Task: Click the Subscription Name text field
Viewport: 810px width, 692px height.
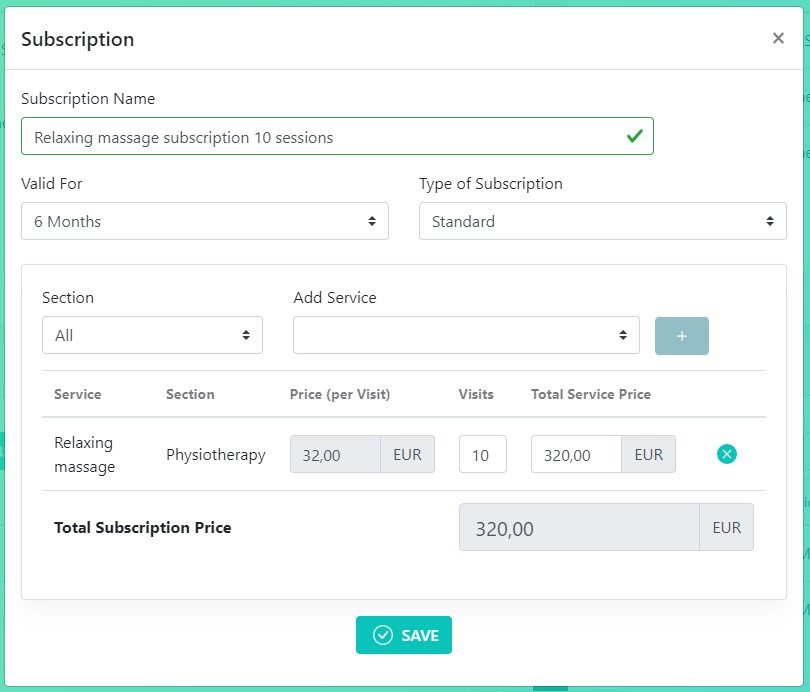Action: click(320, 137)
